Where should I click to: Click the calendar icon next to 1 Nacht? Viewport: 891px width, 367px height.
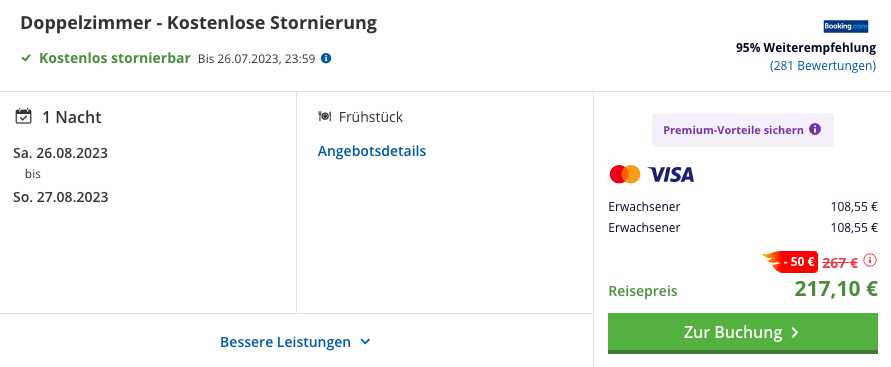point(23,116)
